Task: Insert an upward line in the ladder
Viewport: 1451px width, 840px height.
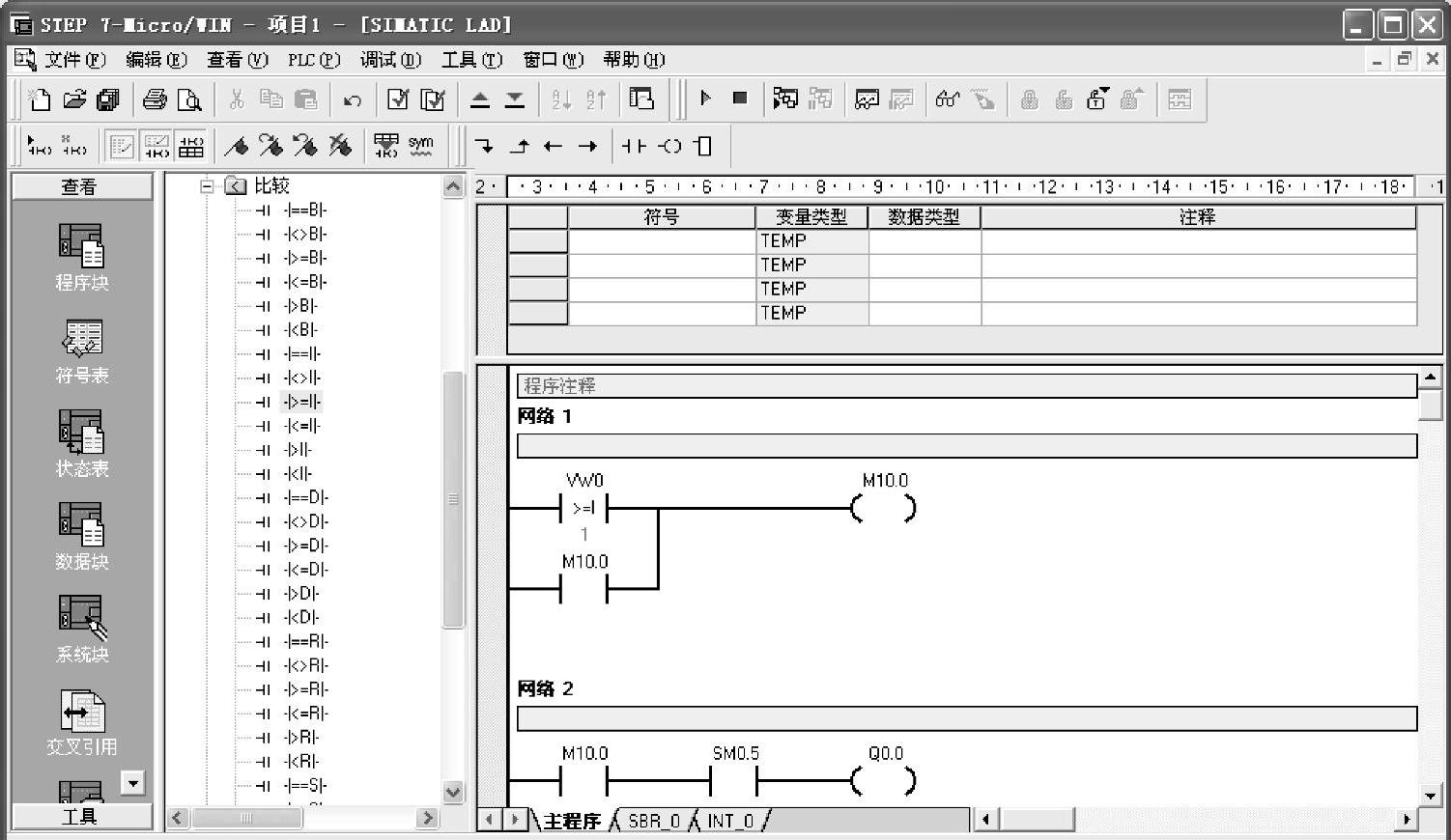Action: tap(519, 146)
